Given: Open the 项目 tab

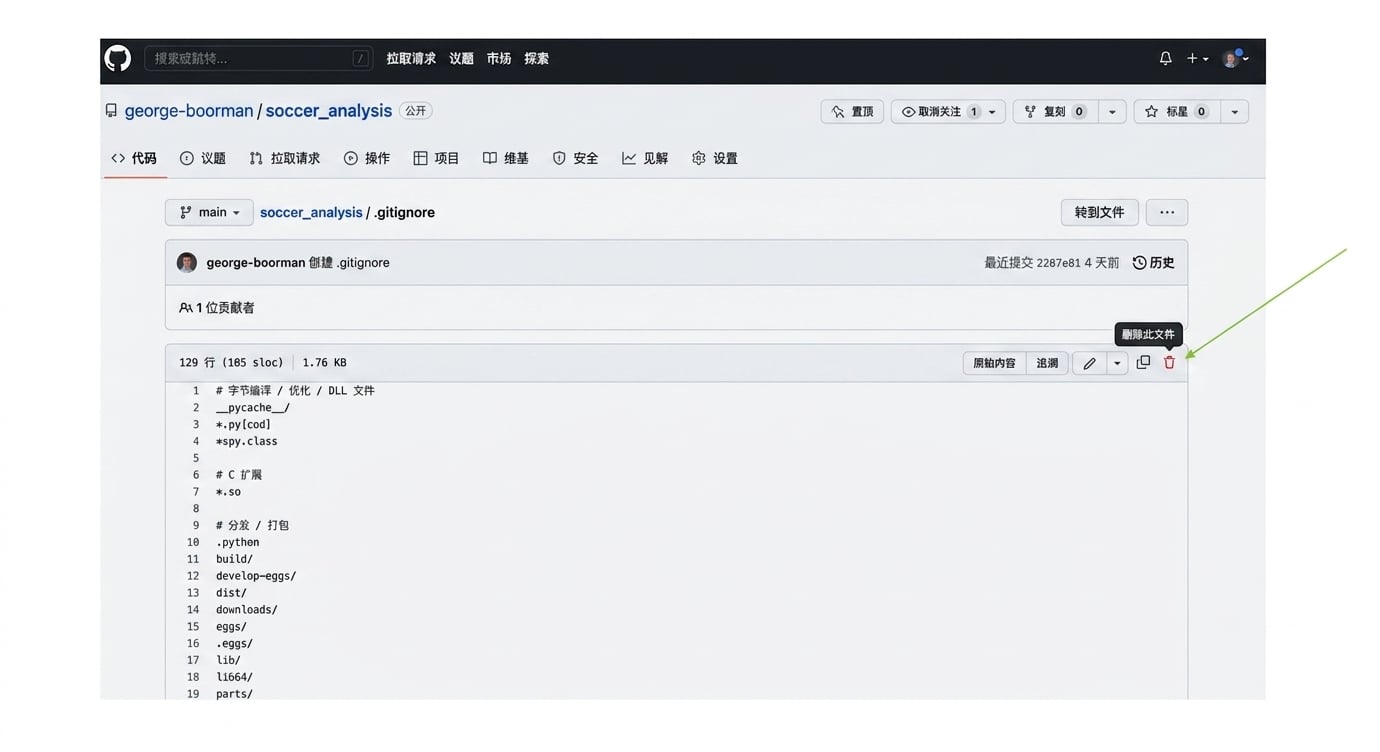Looking at the screenshot, I should point(436,158).
